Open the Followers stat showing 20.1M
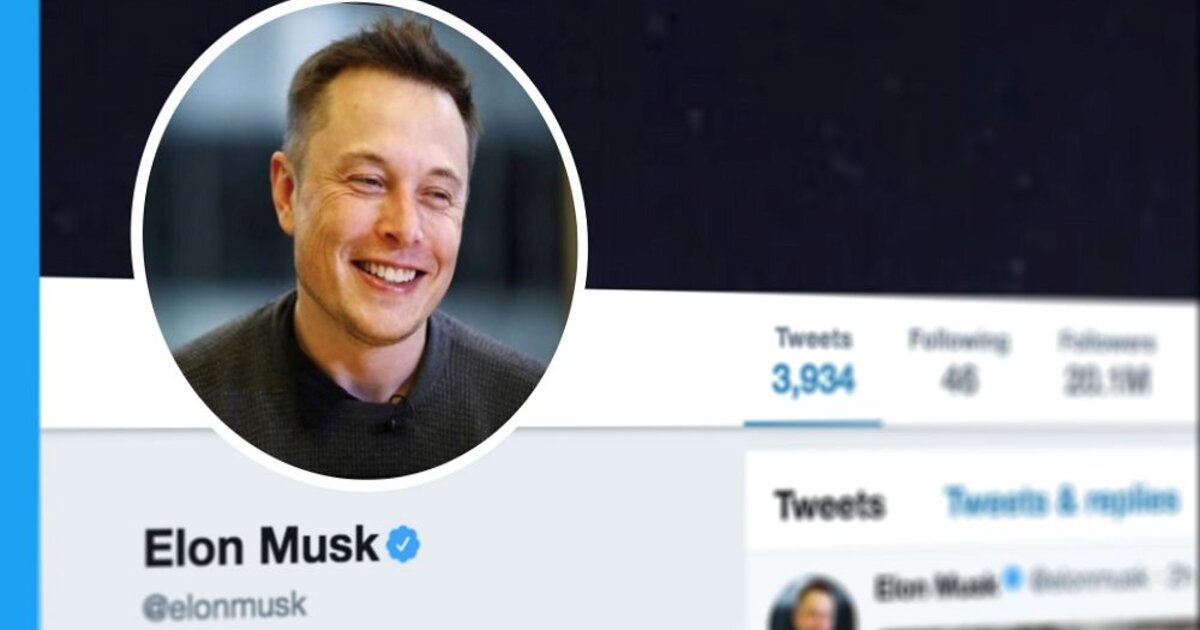Viewport: 1200px width, 630px height. tap(1107, 364)
